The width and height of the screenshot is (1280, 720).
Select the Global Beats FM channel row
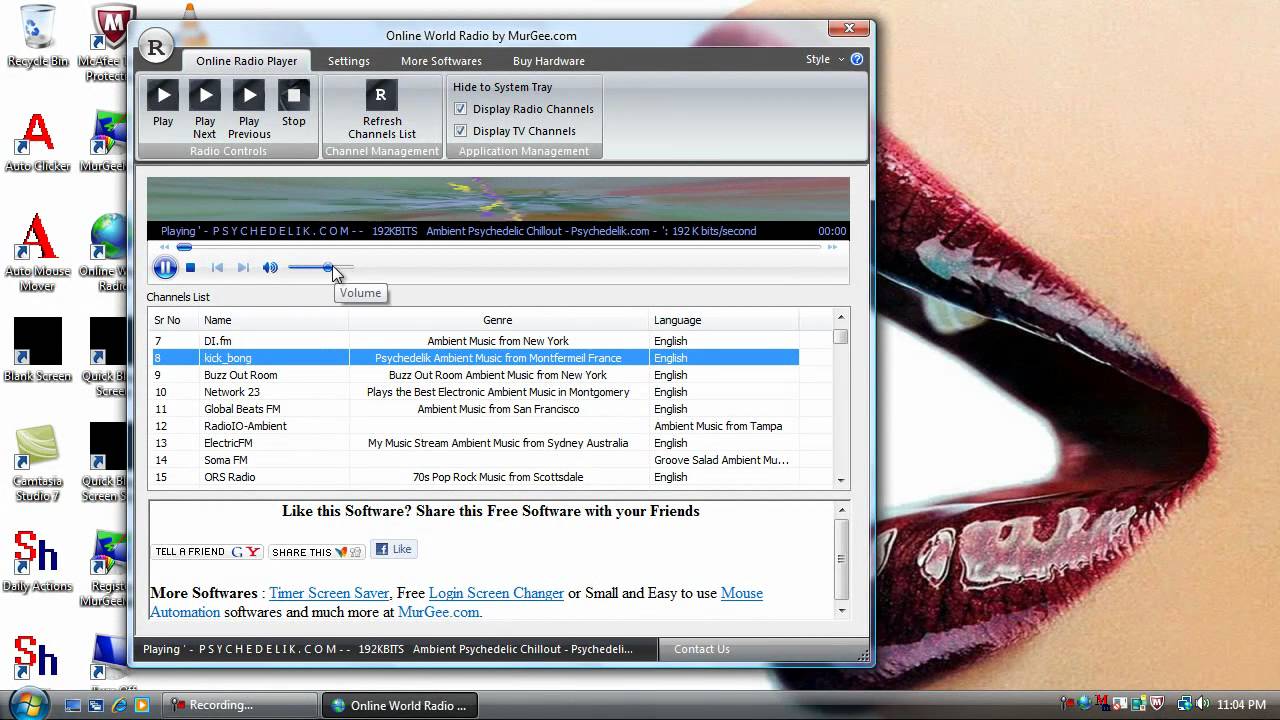click(x=475, y=409)
